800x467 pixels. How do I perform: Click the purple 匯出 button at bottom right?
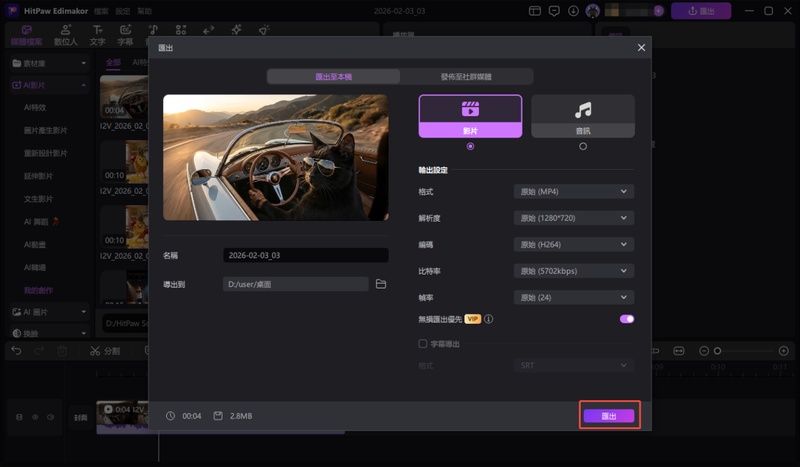pos(609,415)
